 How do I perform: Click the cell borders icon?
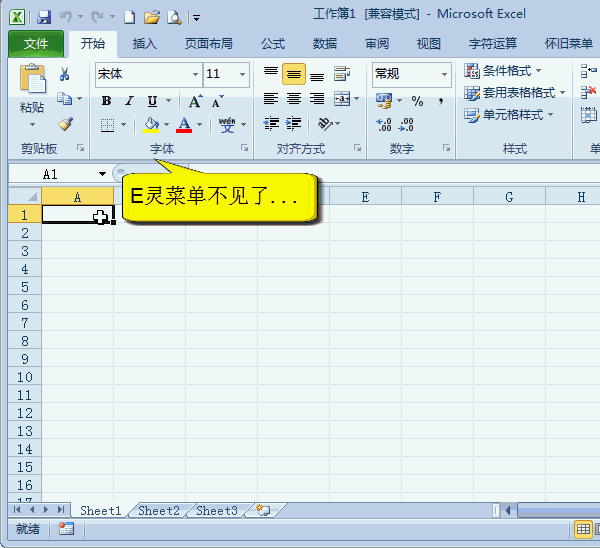pyautogui.click(x=108, y=125)
